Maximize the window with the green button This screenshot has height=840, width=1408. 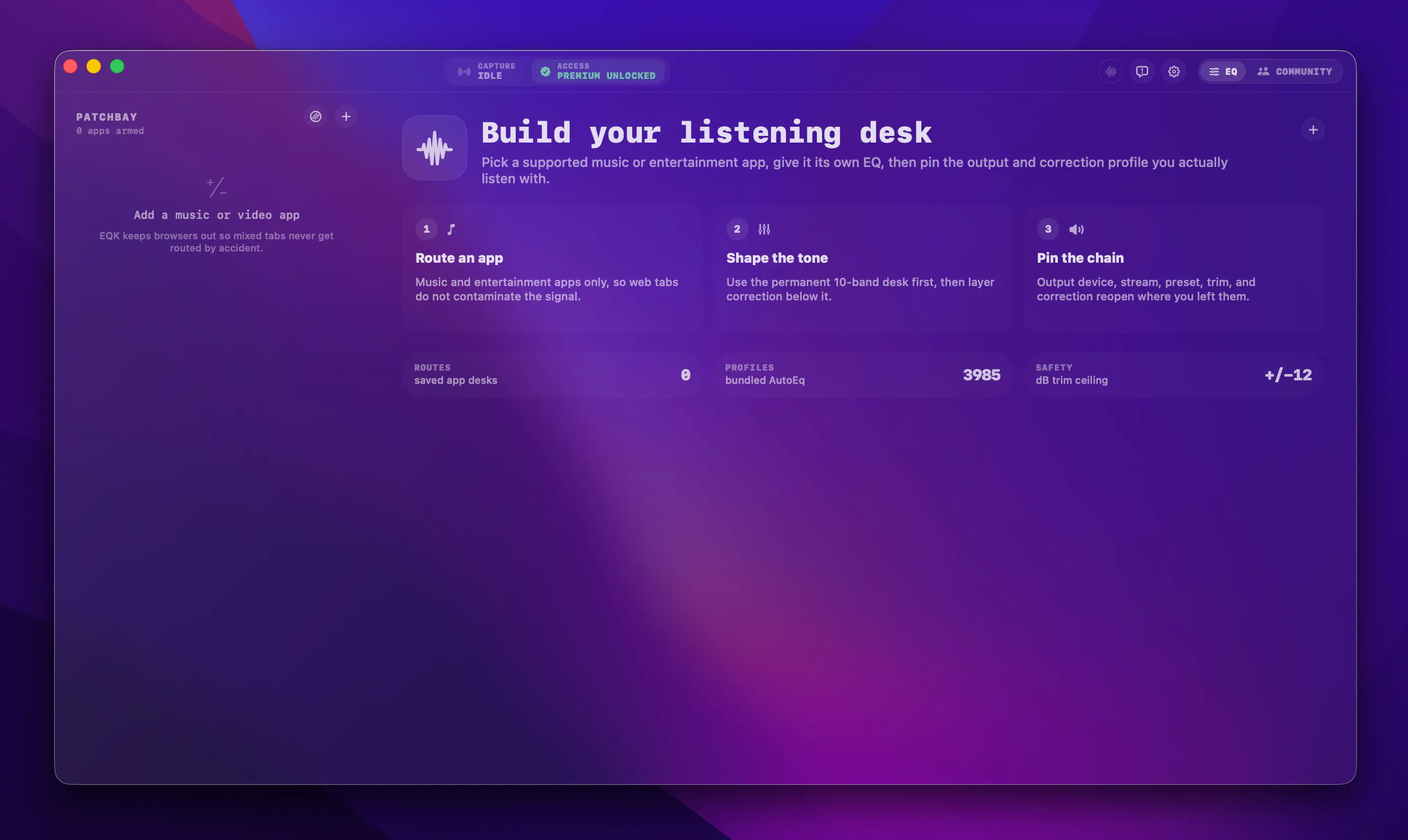point(117,66)
